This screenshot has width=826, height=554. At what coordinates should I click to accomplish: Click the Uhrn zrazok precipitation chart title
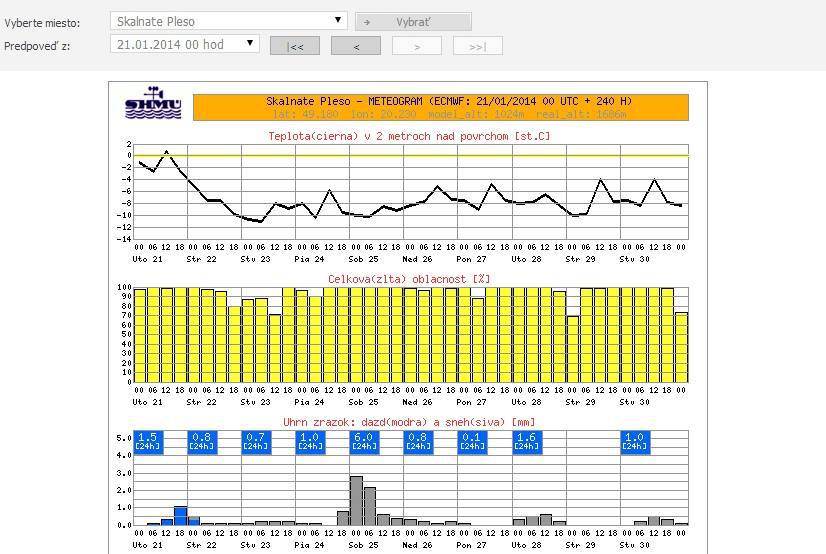[409, 423]
